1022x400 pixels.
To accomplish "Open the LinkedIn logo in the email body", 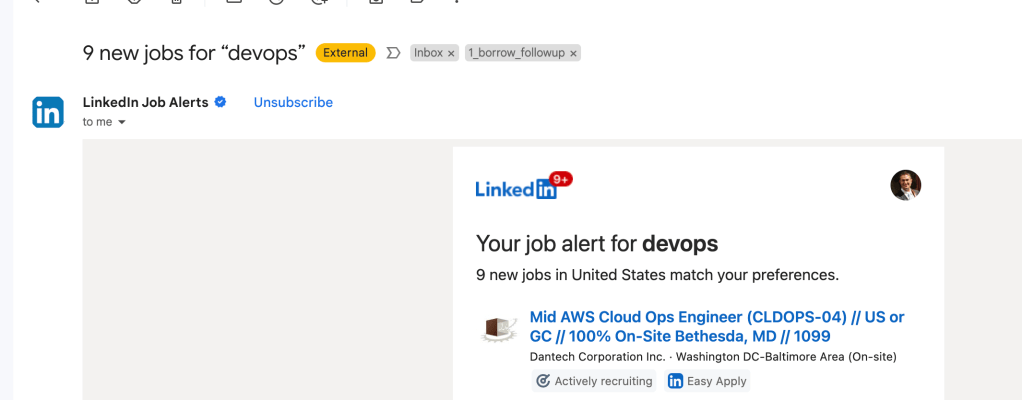I will tap(516, 189).
